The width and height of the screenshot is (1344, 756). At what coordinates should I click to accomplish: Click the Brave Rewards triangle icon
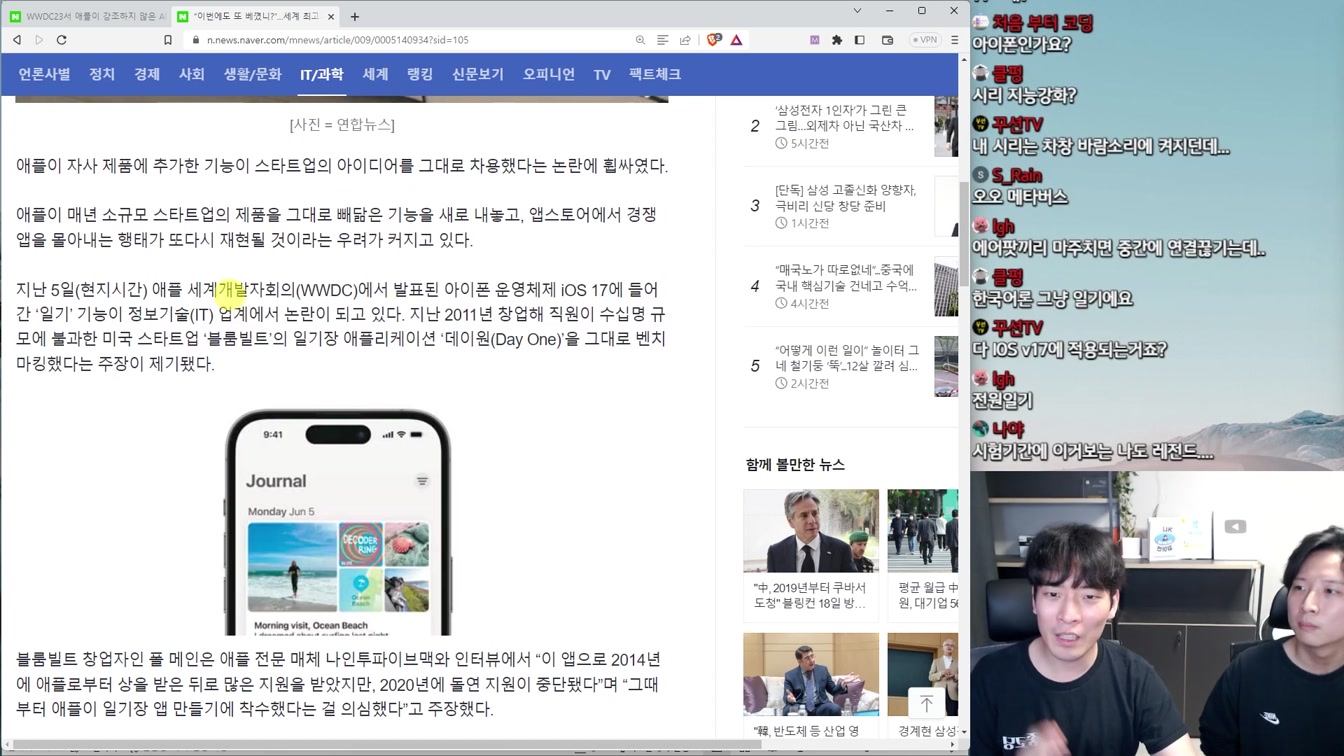(x=736, y=40)
